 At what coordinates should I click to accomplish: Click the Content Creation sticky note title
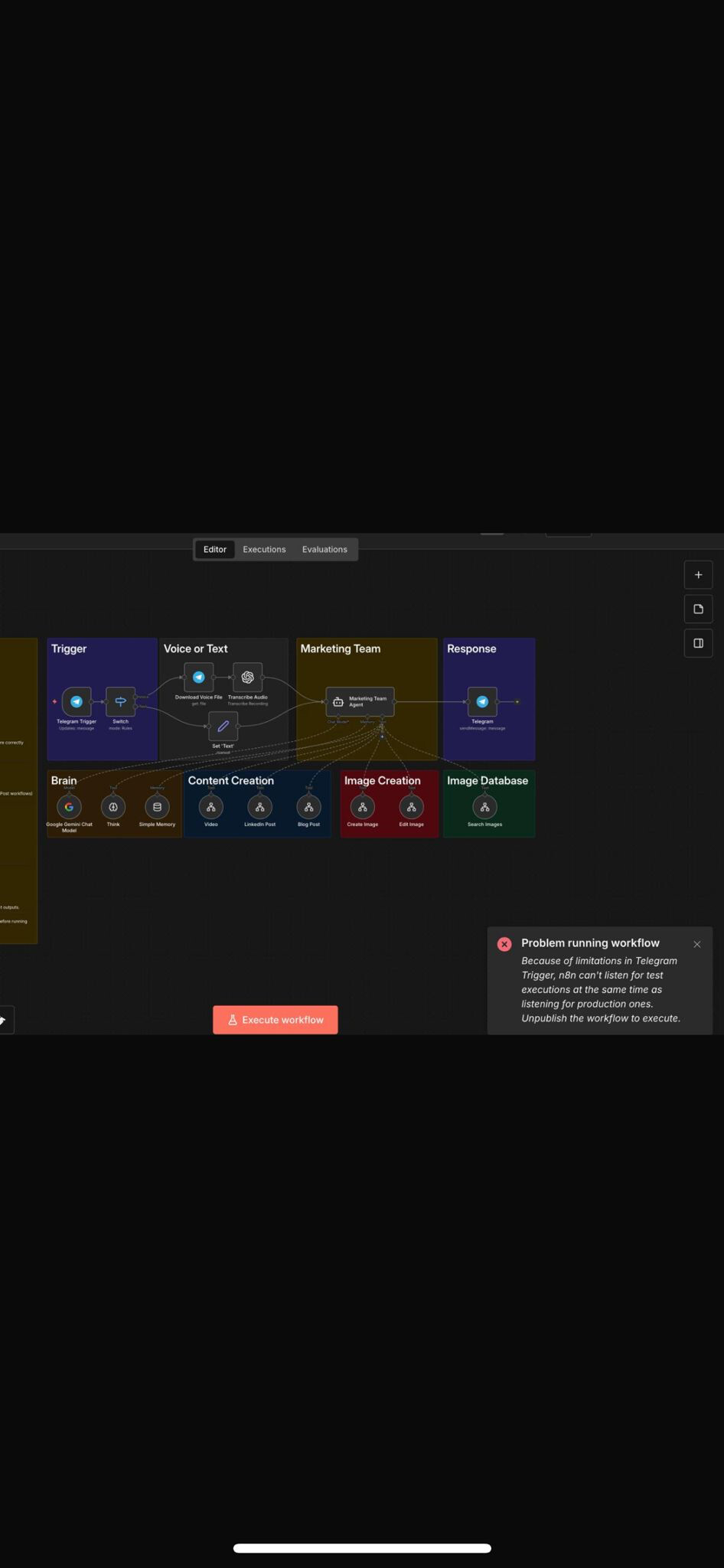[x=230, y=780]
